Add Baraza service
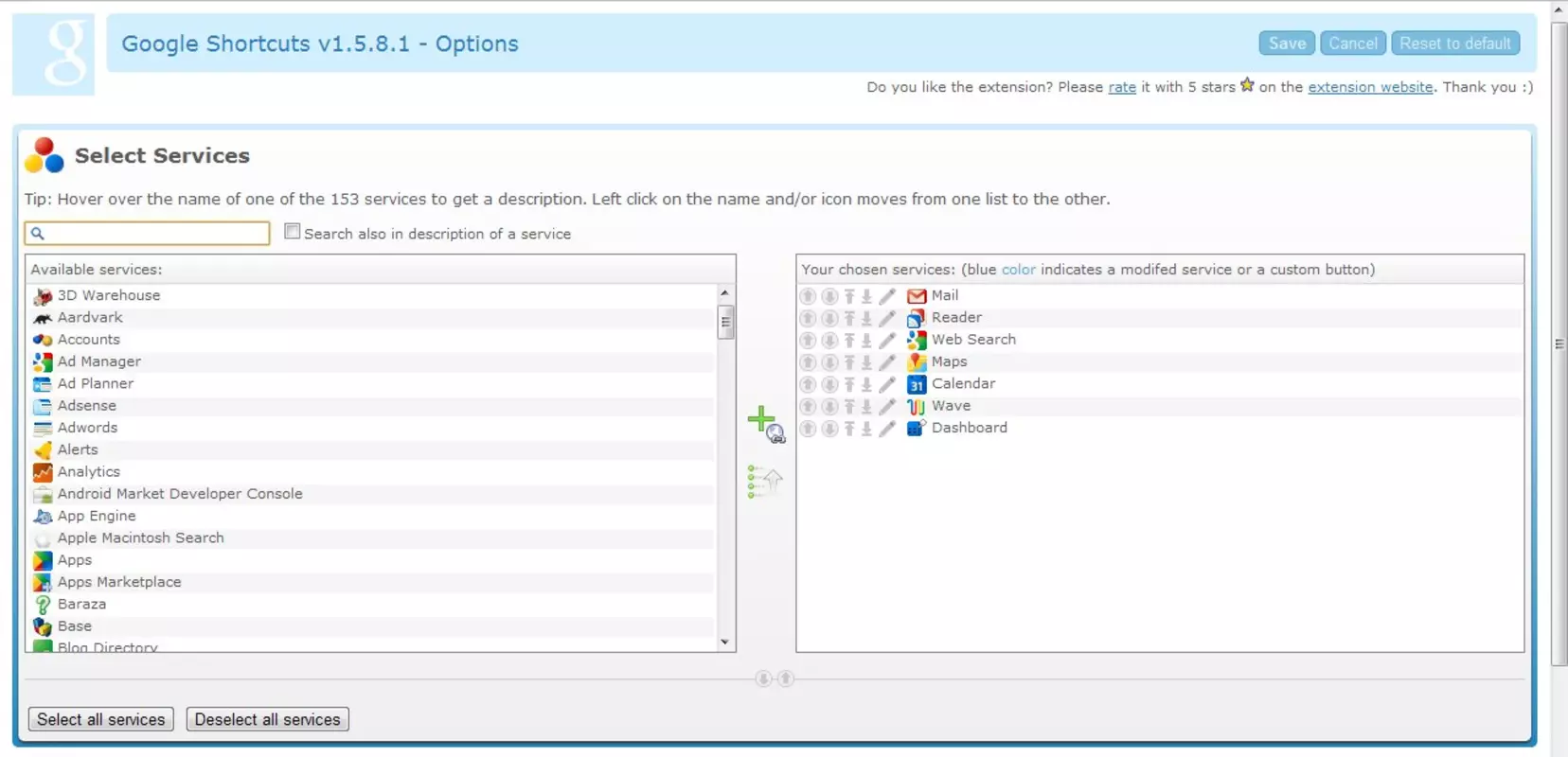1568x757 pixels. click(x=81, y=604)
